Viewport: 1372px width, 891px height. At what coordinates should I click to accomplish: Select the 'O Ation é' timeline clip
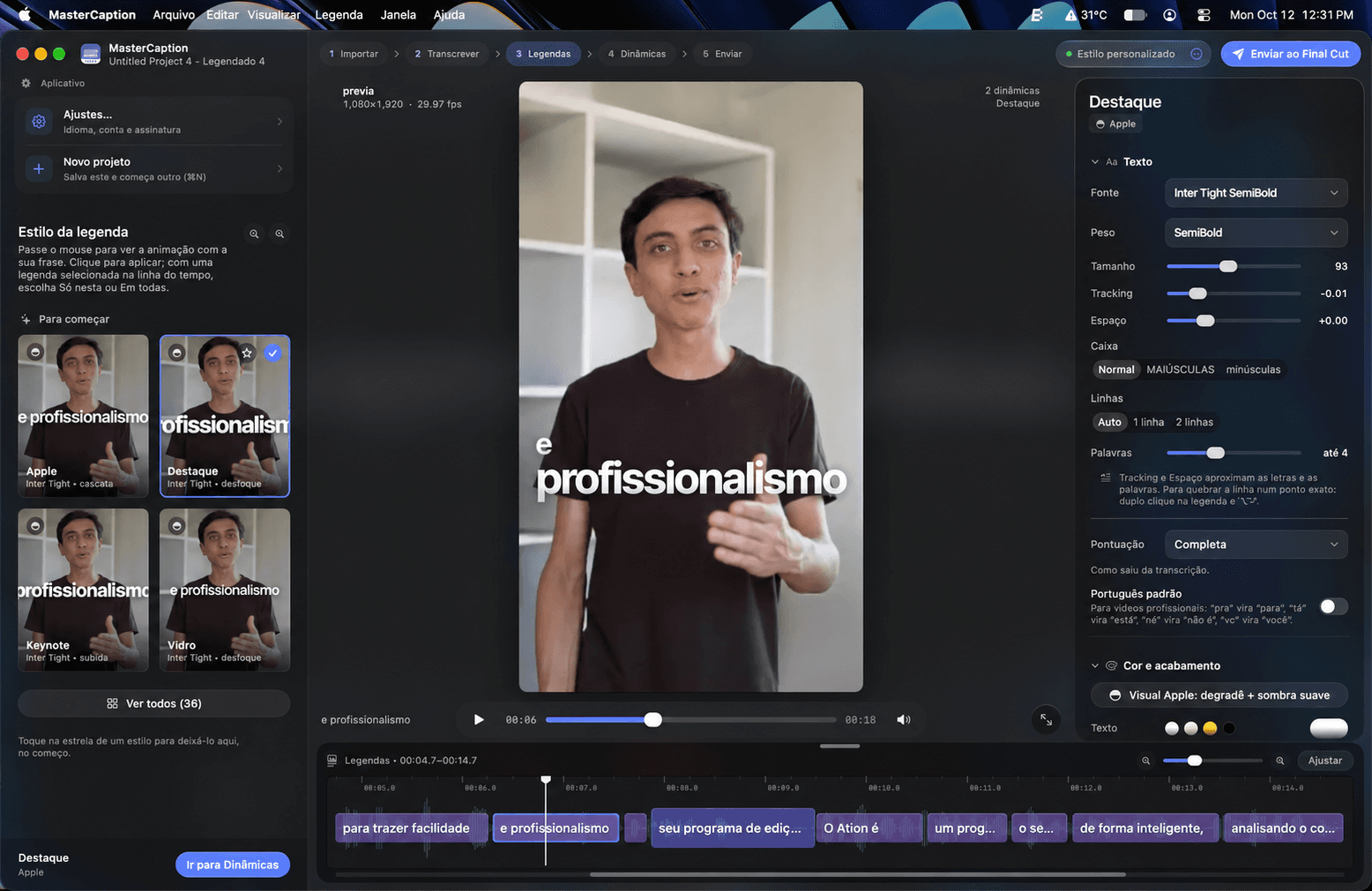(x=869, y=828)
